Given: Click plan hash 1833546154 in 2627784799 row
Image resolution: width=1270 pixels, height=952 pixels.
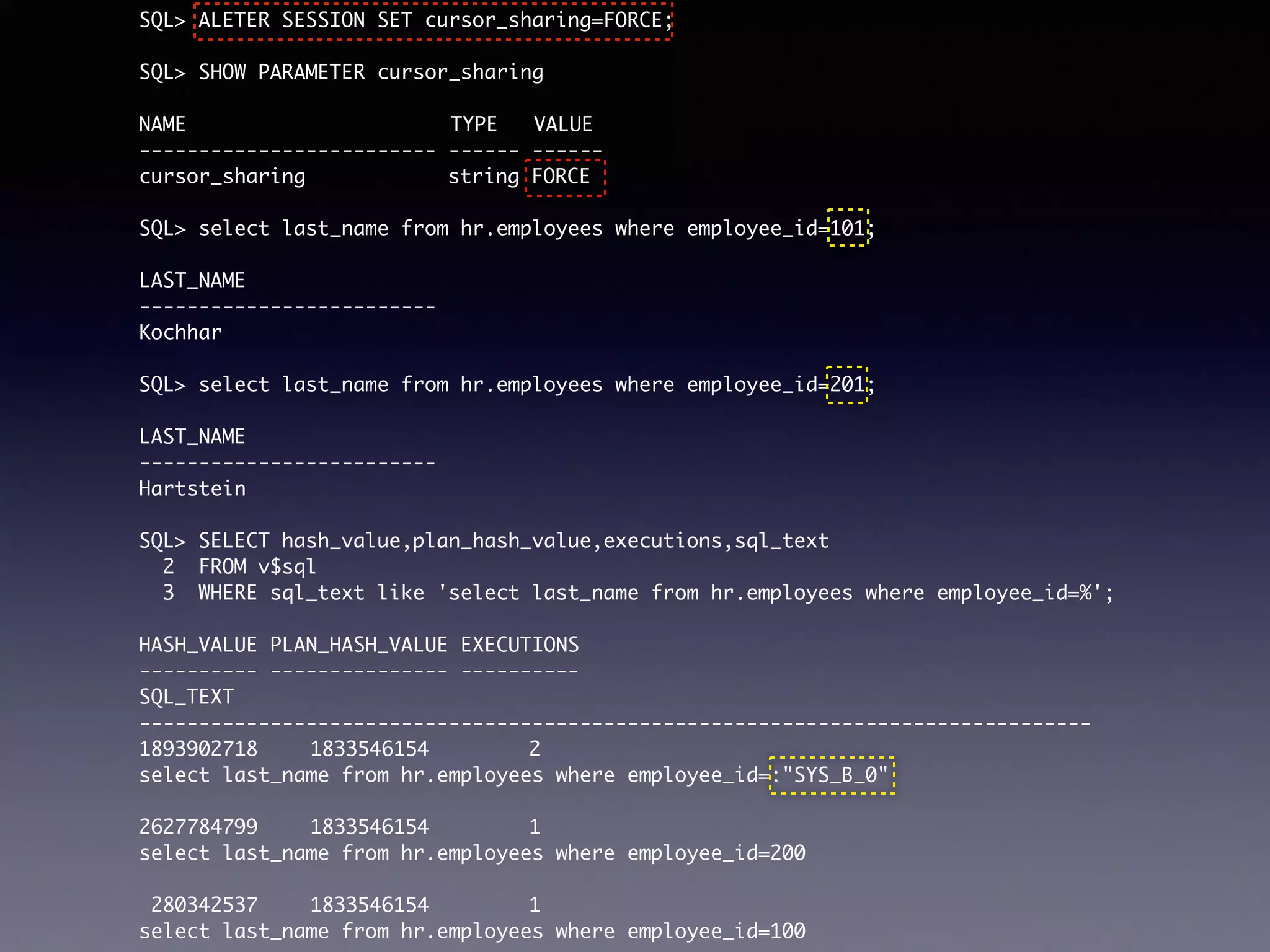Looking at the screenshot, I should [x=370, y=827].
